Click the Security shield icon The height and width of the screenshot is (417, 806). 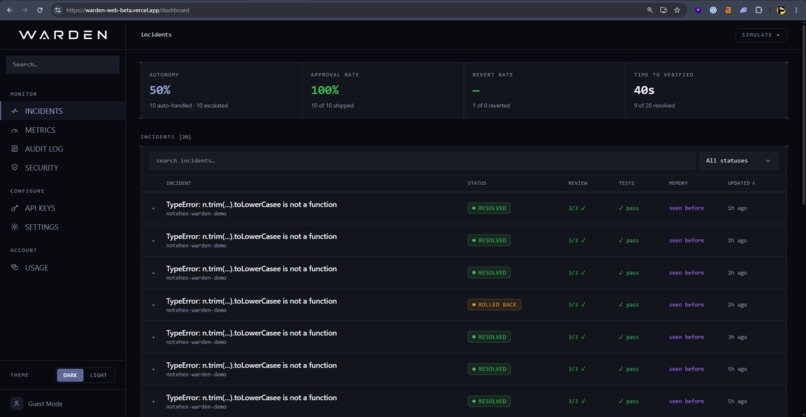pos(14,168)
